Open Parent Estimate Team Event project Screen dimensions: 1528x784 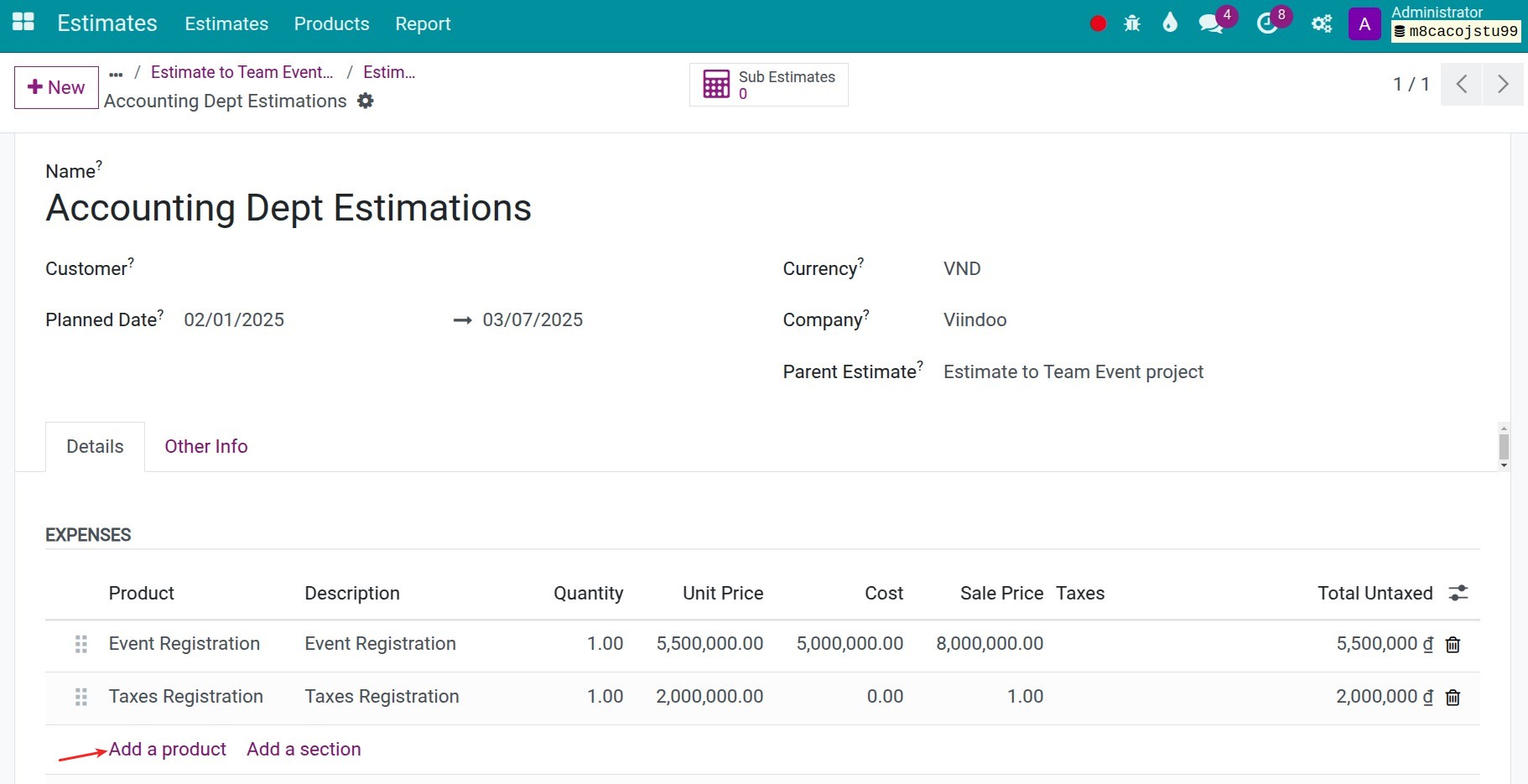tap(1073, 371)
